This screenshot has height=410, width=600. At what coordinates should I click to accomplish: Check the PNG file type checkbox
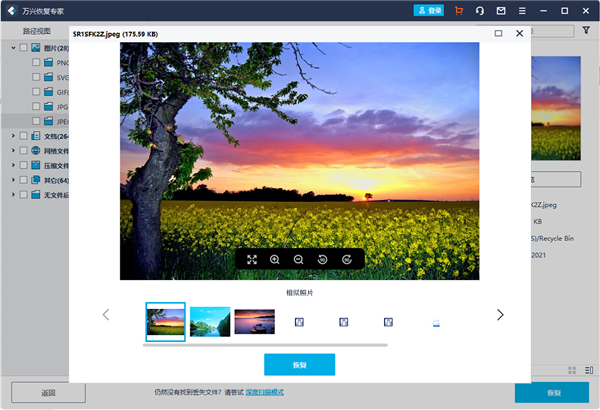click(37, 62)
